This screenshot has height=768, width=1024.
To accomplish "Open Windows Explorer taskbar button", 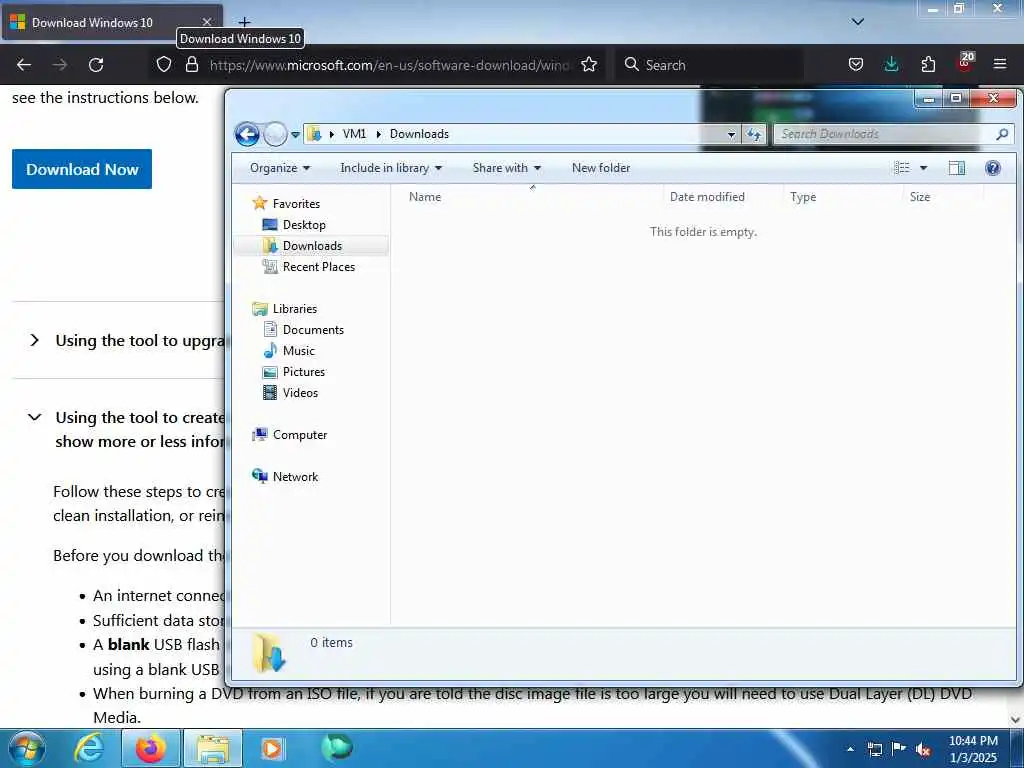I will (x=213, y=748).
